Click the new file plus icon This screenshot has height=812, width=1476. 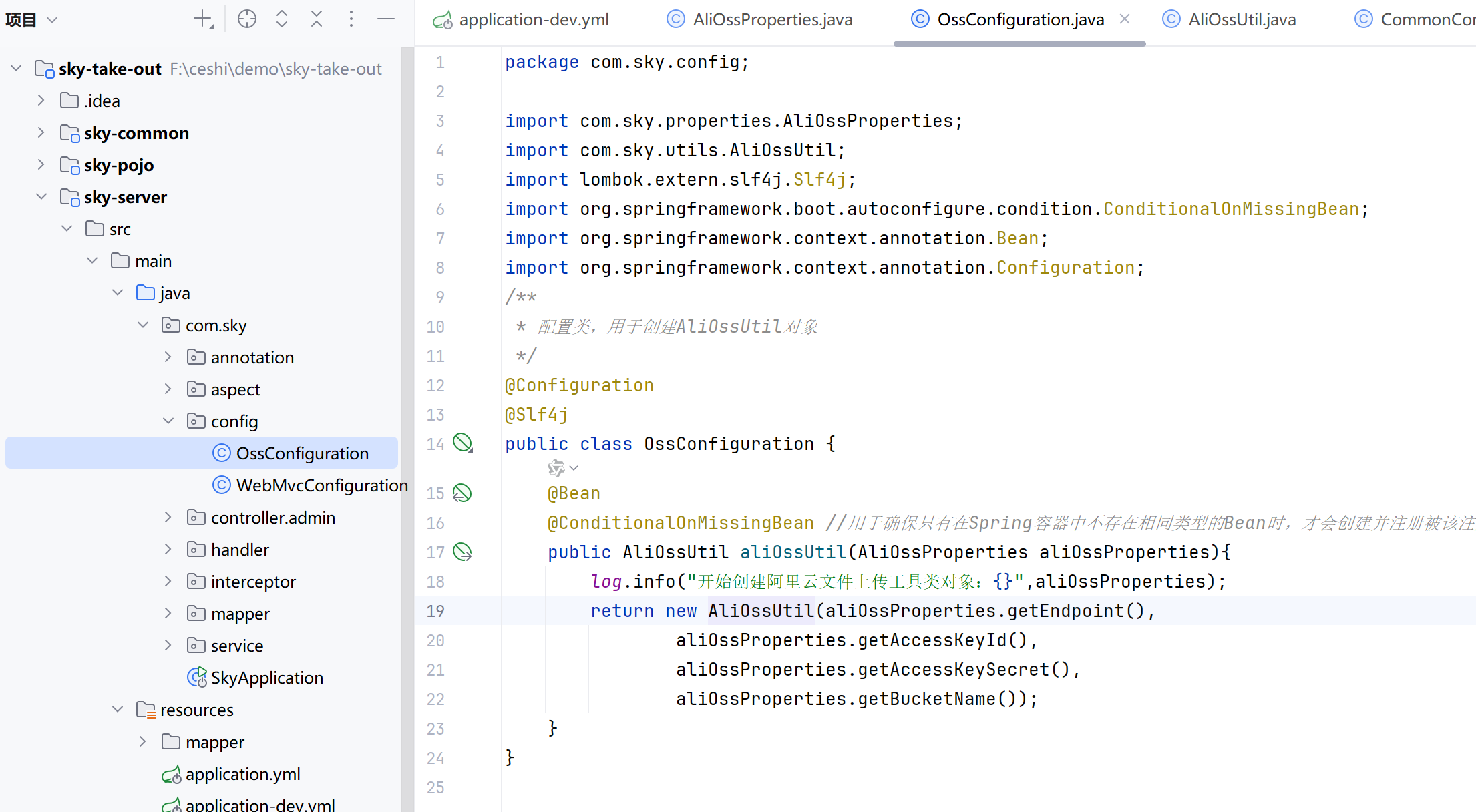(203, 19)
